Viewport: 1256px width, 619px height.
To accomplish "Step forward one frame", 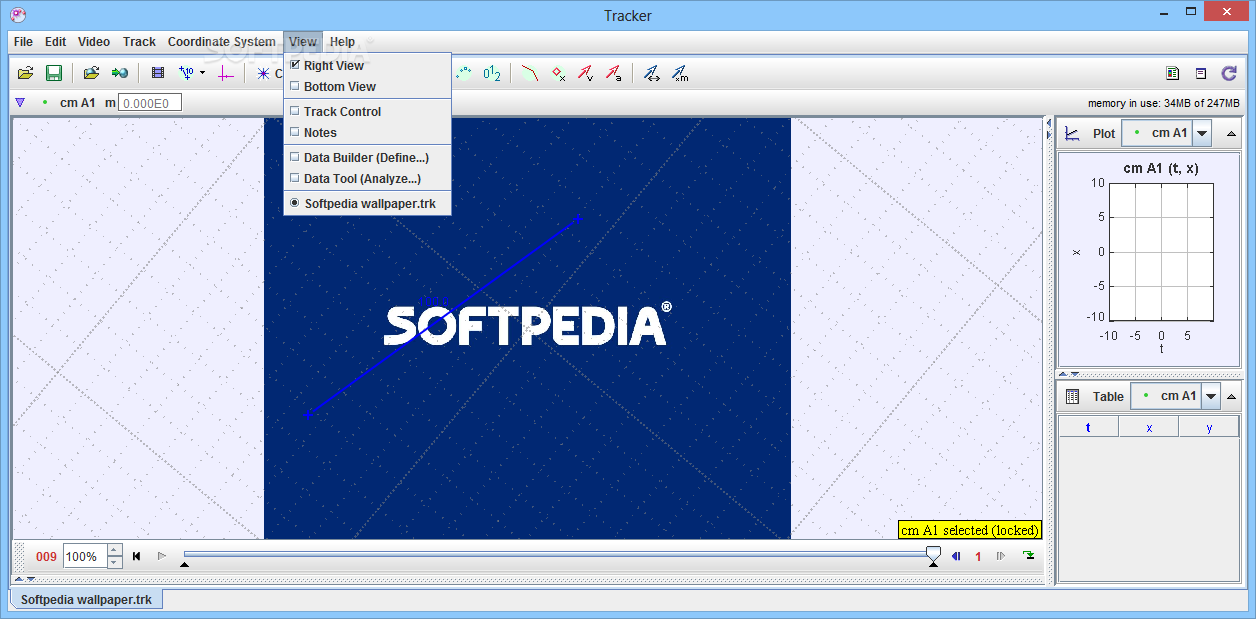I will click(x=1000, y=556).
